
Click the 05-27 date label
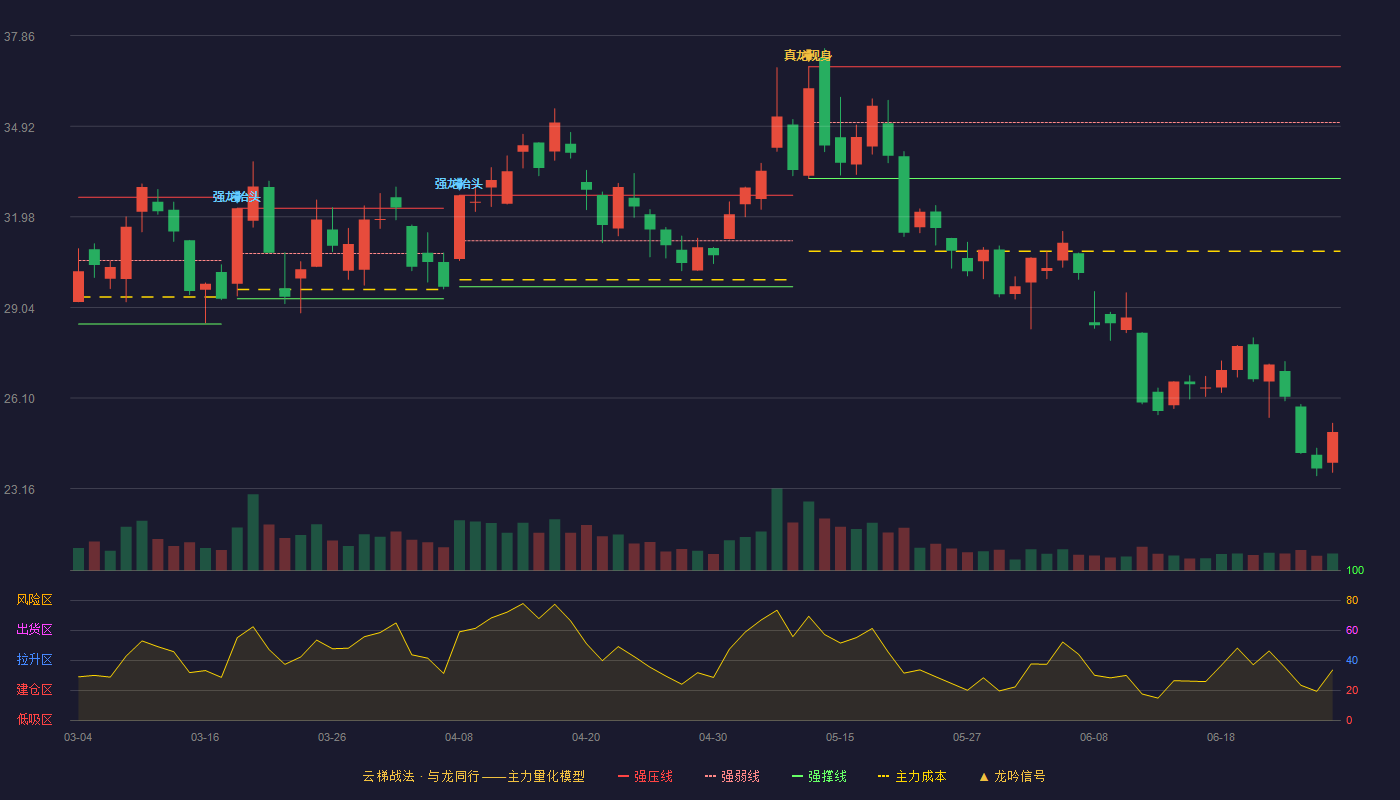[967, 737]
